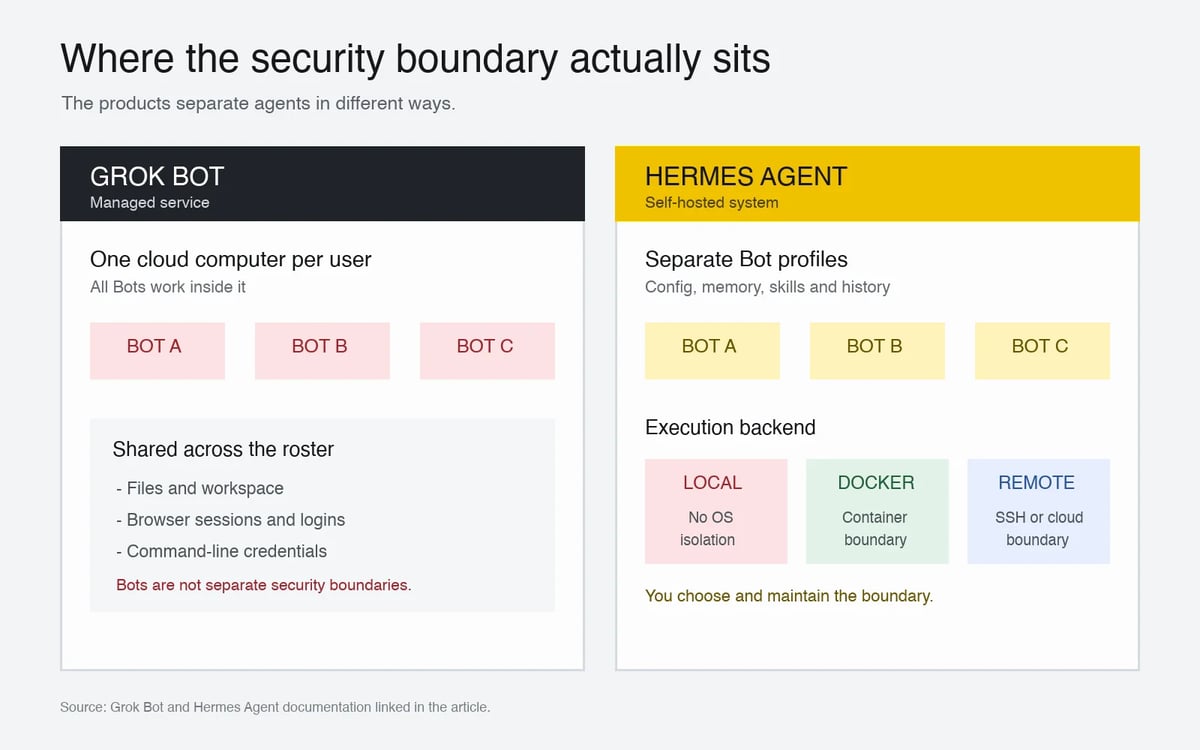Click the HERMES AGENT header banner
Image resolution: width=1200 pixels, height=750 pixels.
pos(877,184)
